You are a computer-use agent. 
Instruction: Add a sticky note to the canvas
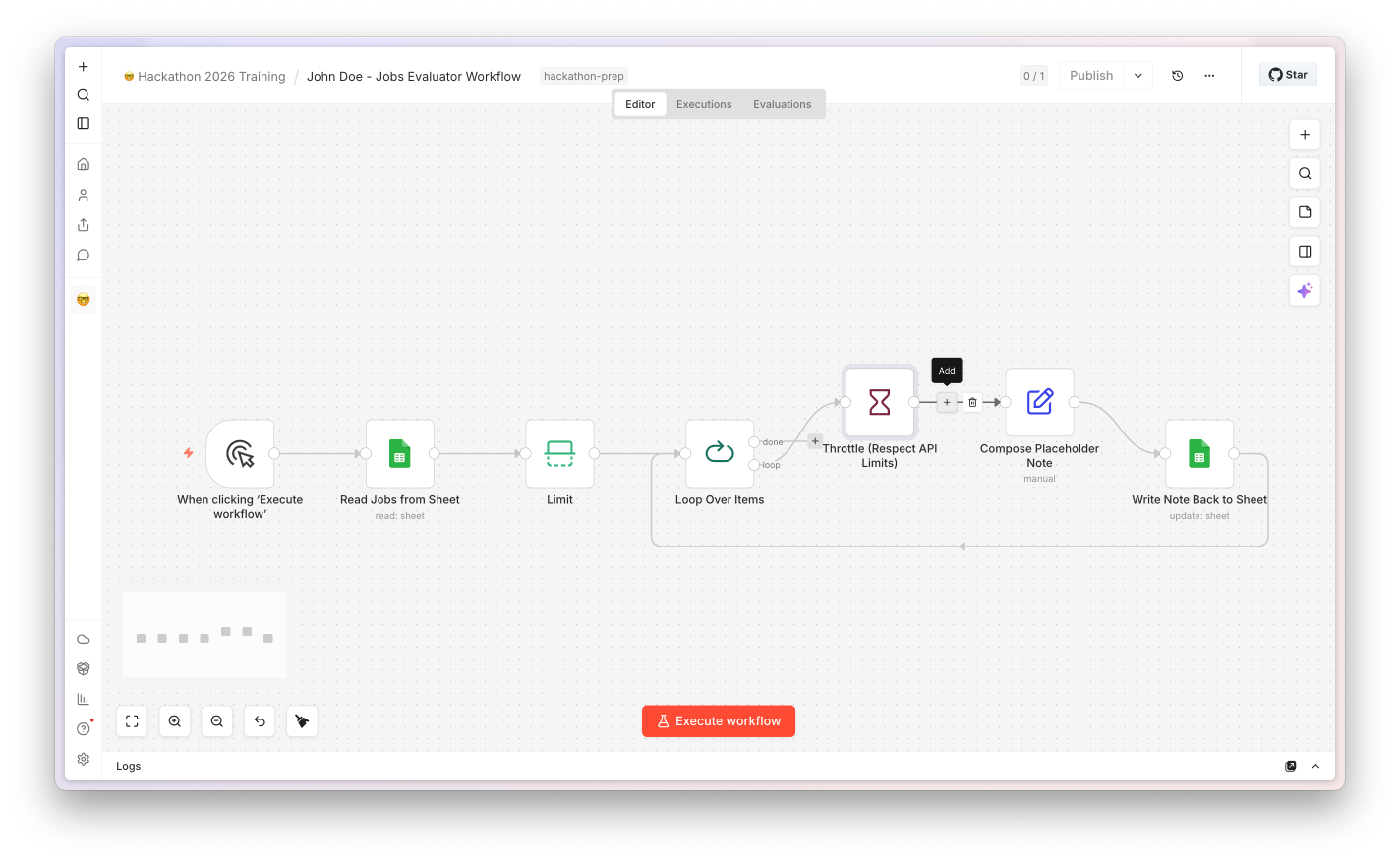(x=1305, y=212)
